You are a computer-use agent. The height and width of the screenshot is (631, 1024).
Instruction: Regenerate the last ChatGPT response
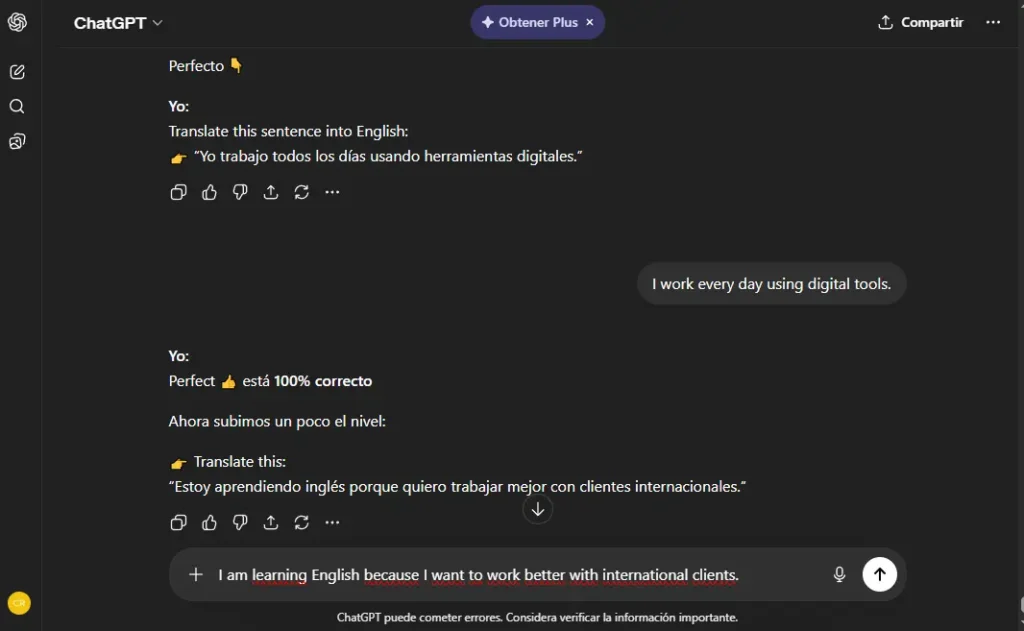pos(301,522)
